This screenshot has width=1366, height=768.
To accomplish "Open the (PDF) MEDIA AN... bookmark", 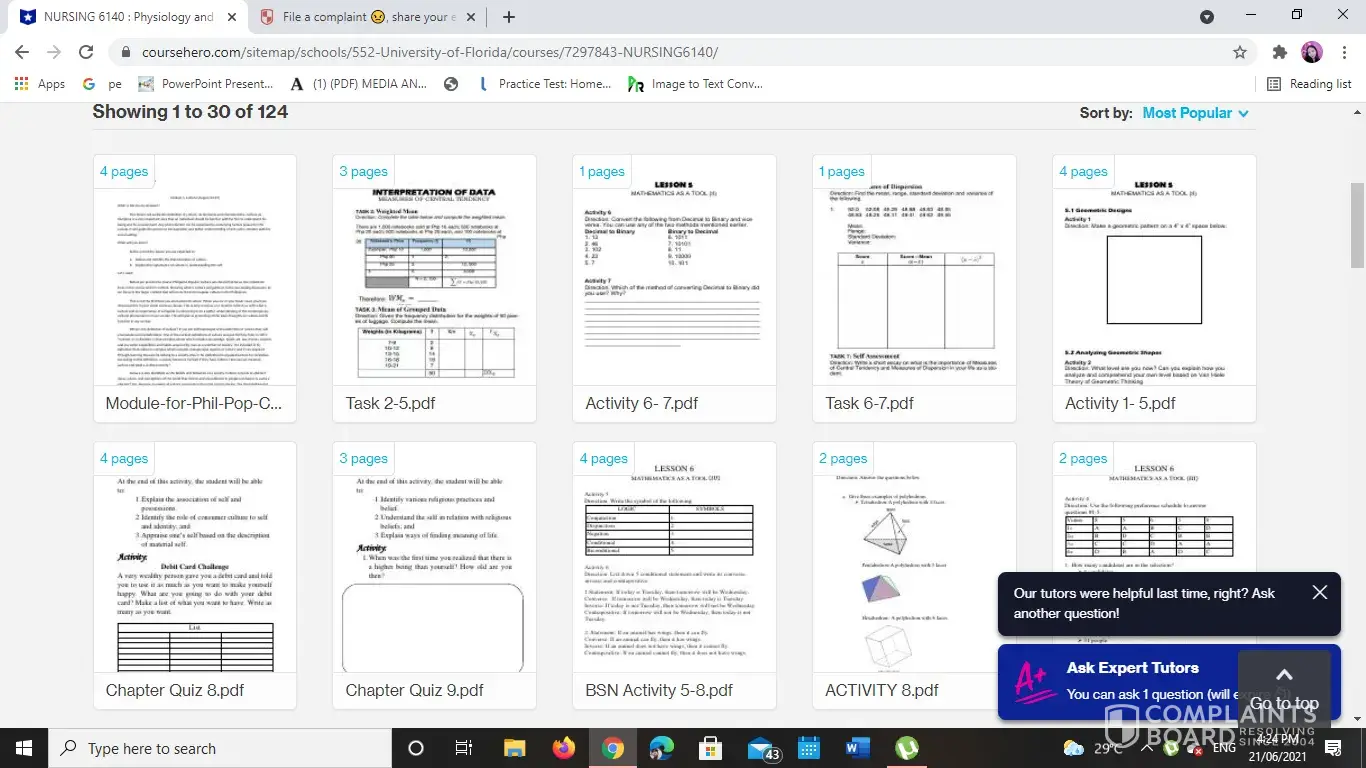I will click(358, 84).
